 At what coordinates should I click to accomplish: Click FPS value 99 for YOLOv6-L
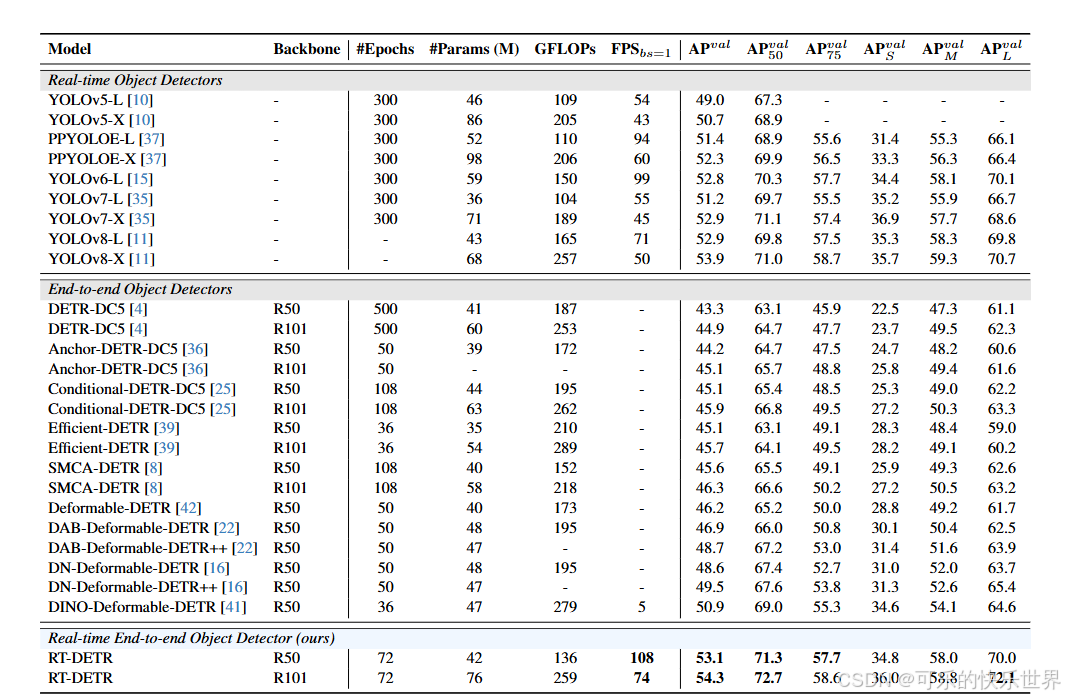point(642,179)
